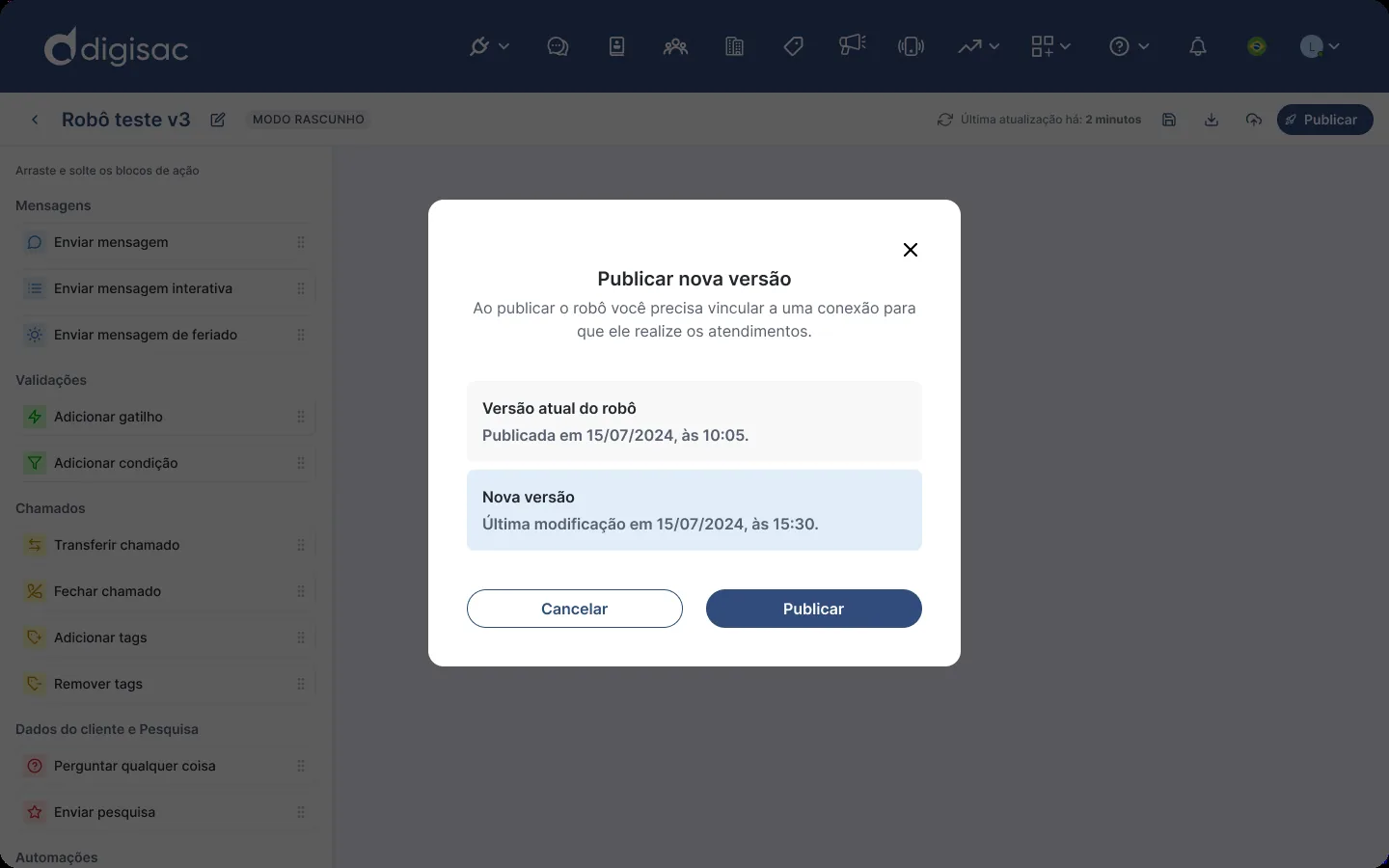
Task: Select the Versão atual do robô card
Action: 694,421
